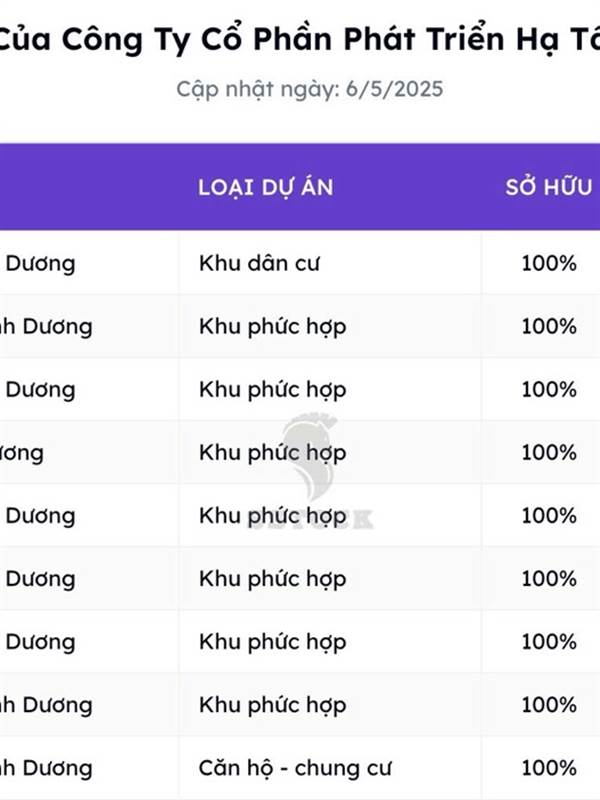Click the truncated ương text in the fourth row
600x800 pixels.
pyautogui.click(x=21, y=454)
